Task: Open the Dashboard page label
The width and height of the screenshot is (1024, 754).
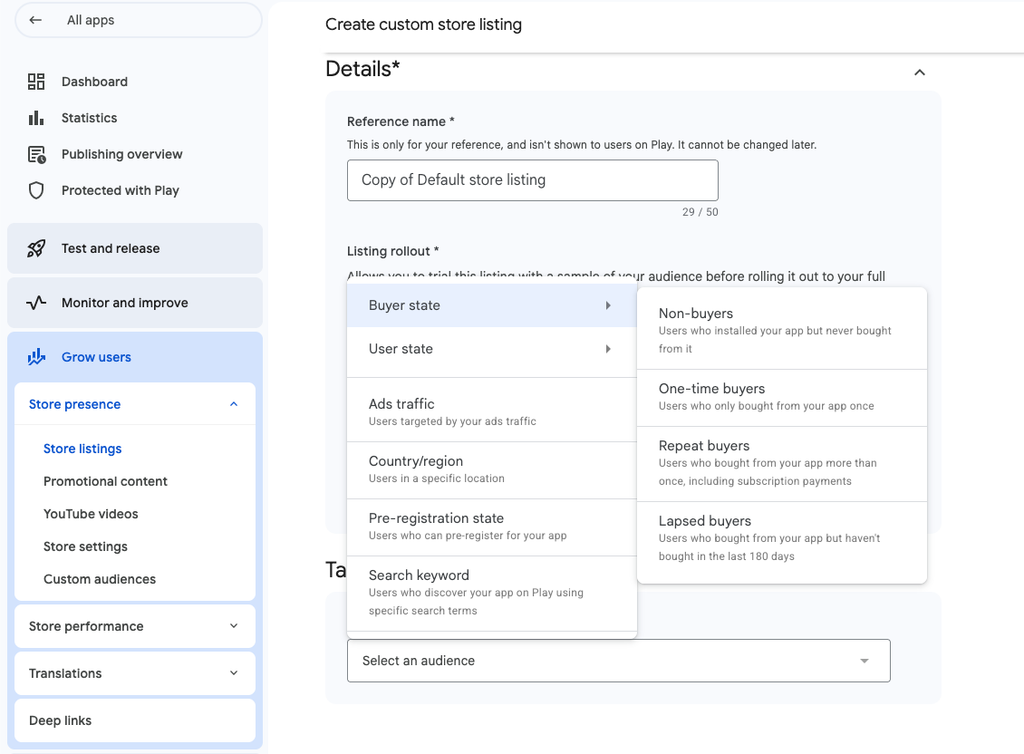Action: click(95, 82)
